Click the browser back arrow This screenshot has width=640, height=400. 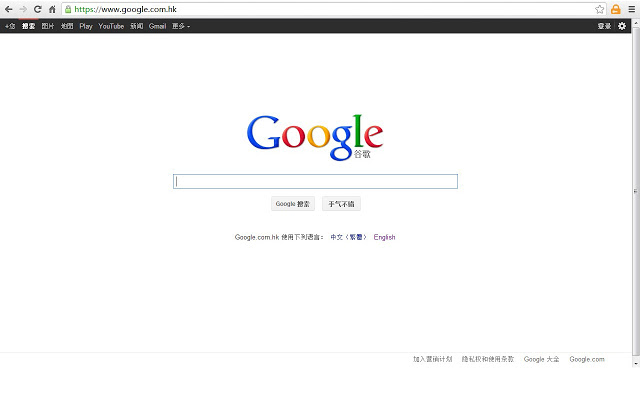9,9
